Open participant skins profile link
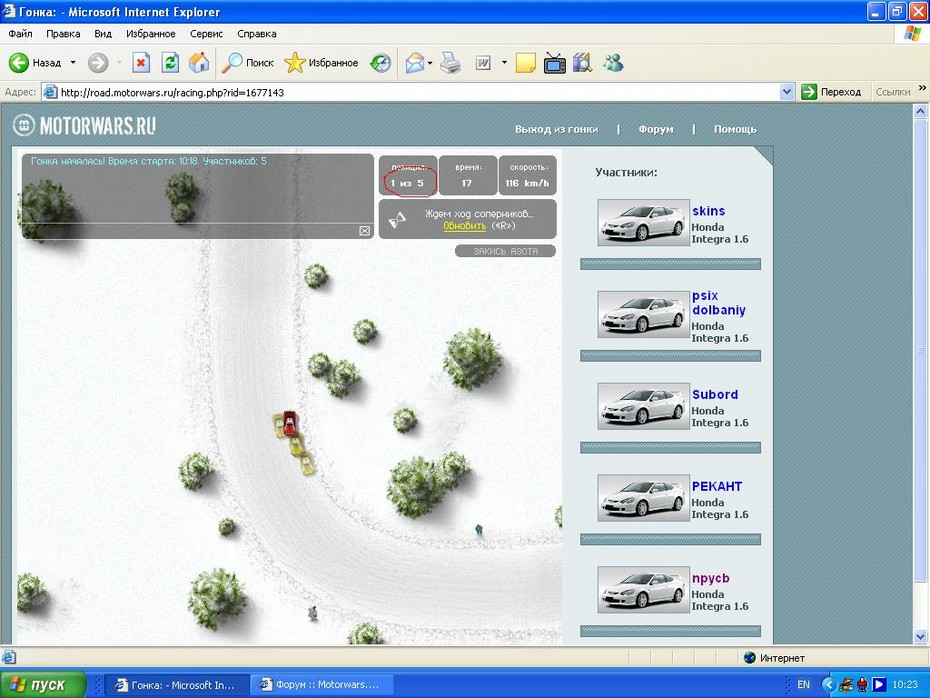The width and height of the screenshot is (930, 698). tap(708, 211)
